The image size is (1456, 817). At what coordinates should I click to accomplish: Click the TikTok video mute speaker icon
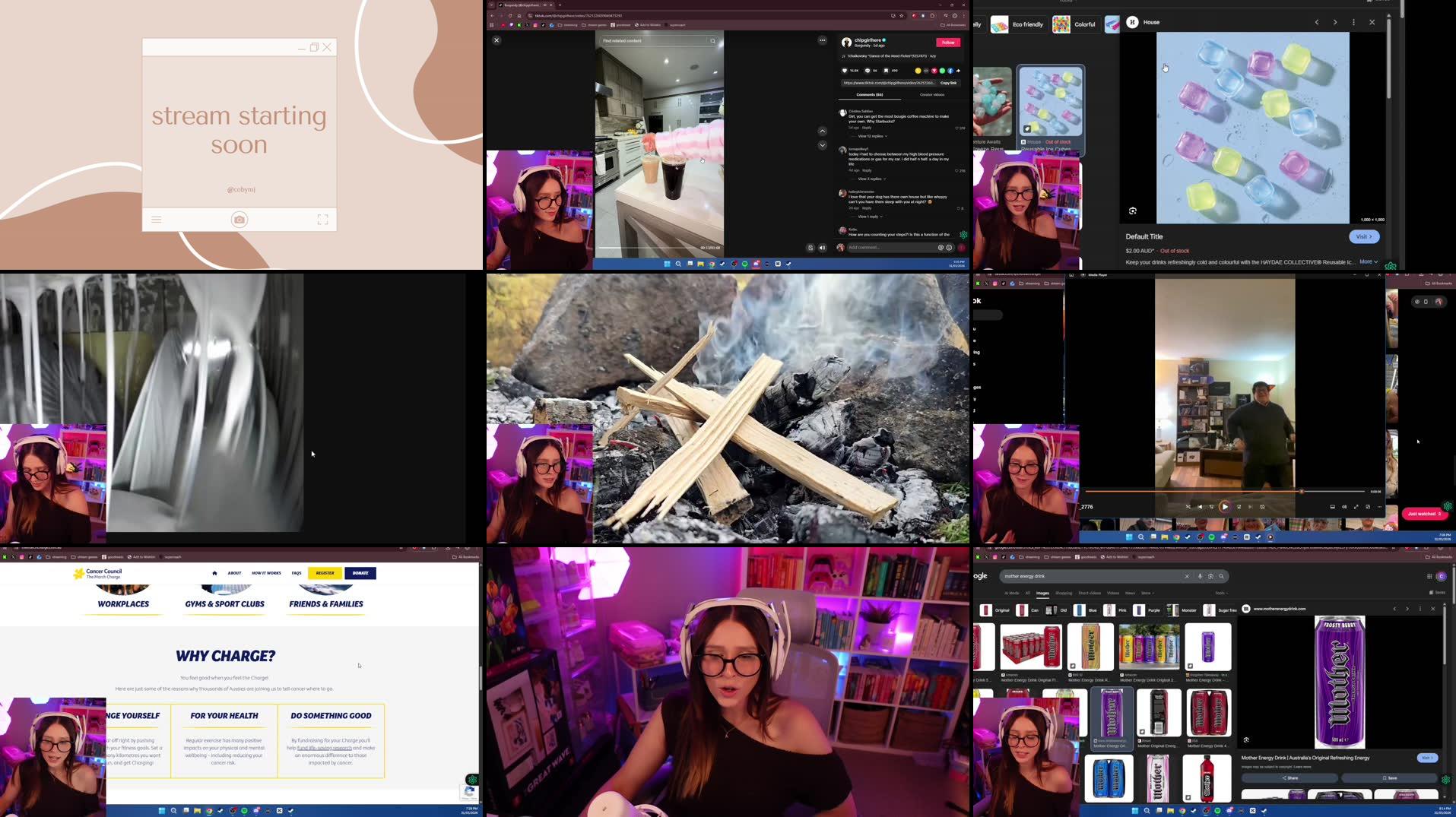(x=822, y=248)
